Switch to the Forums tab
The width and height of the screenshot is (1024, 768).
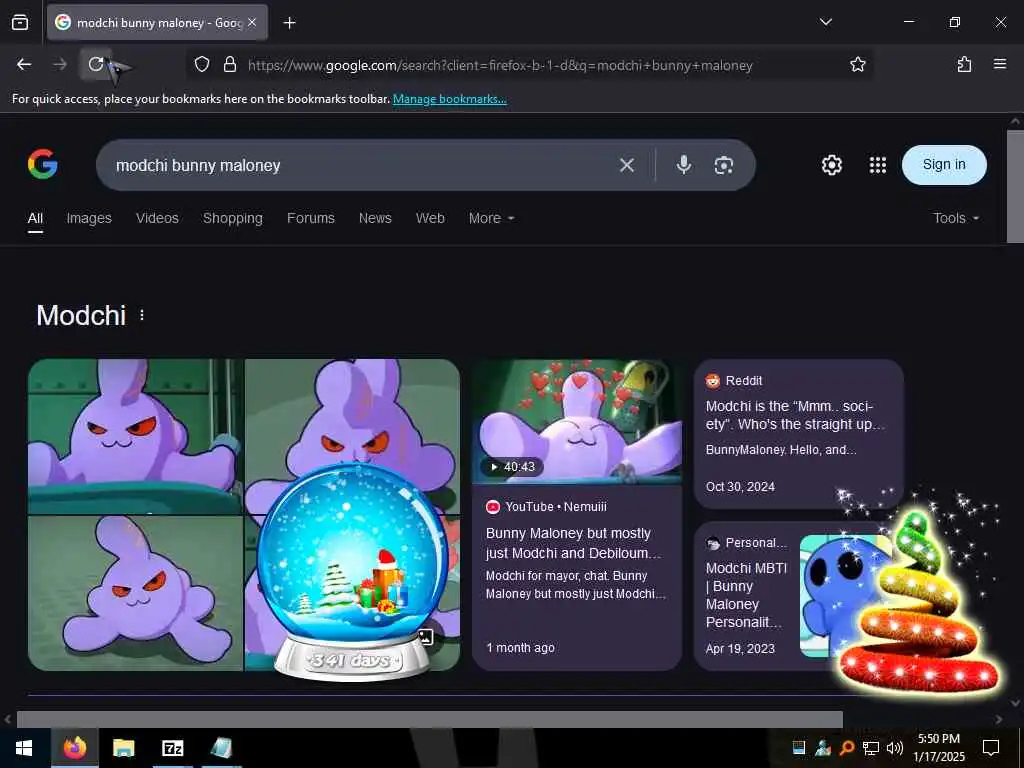pyautogui.click(x=310, y=218)
